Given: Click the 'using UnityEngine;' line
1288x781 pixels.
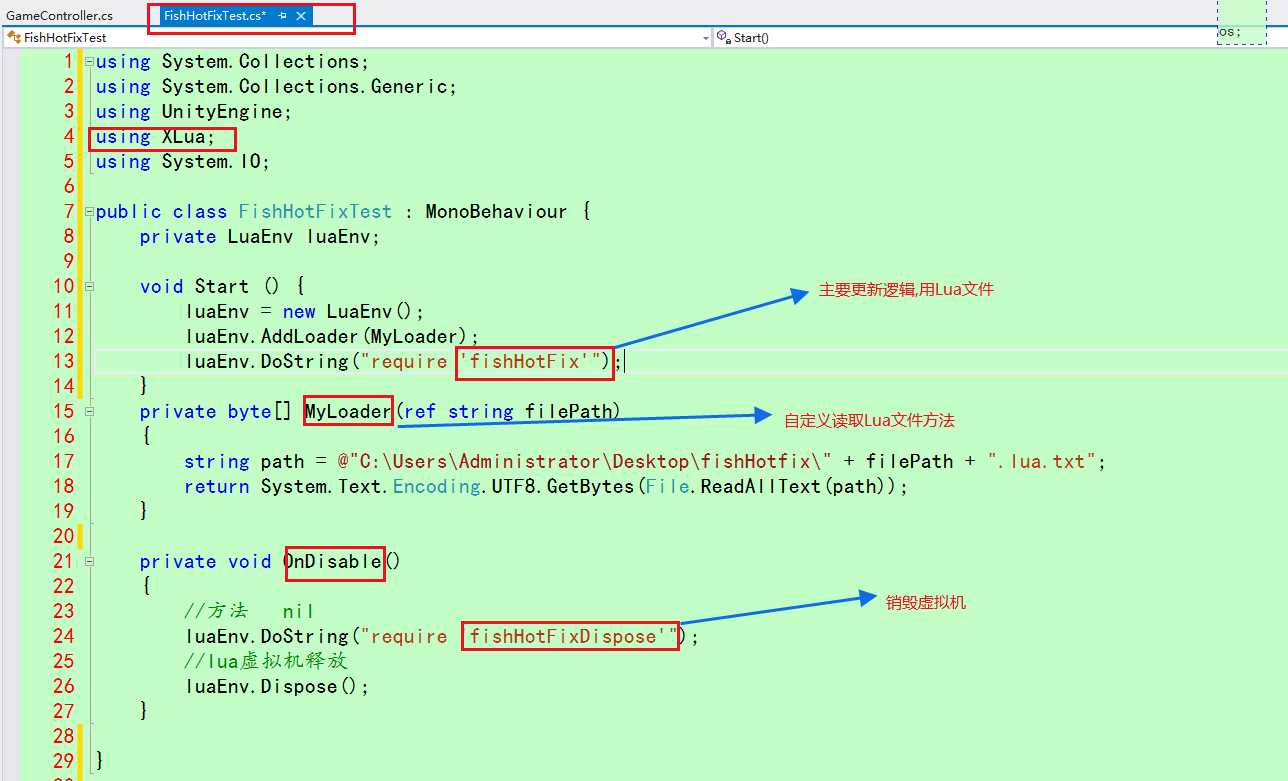Looking at the screenshot, I should 194,111.
